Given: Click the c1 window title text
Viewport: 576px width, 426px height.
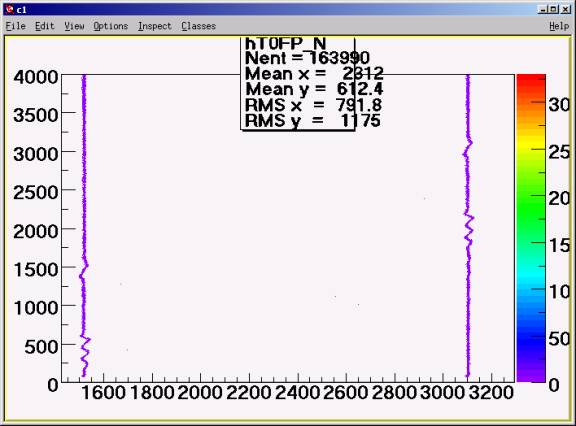Looking at the screenshot, I should click(x=21, y=10).
